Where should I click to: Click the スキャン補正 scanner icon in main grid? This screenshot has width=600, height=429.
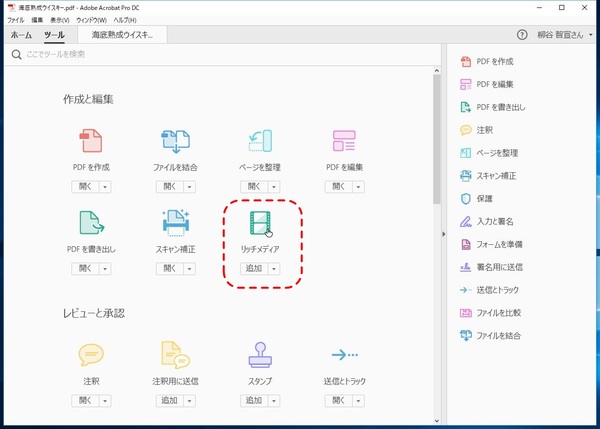tap(176, 222)
